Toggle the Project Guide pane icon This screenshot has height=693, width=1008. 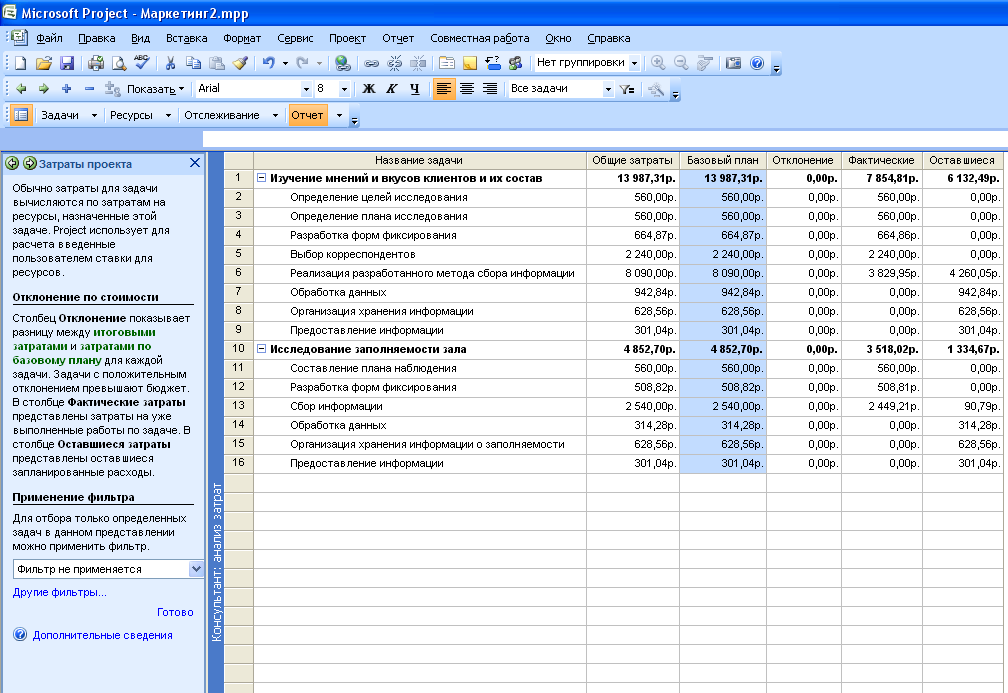point(21,115)
